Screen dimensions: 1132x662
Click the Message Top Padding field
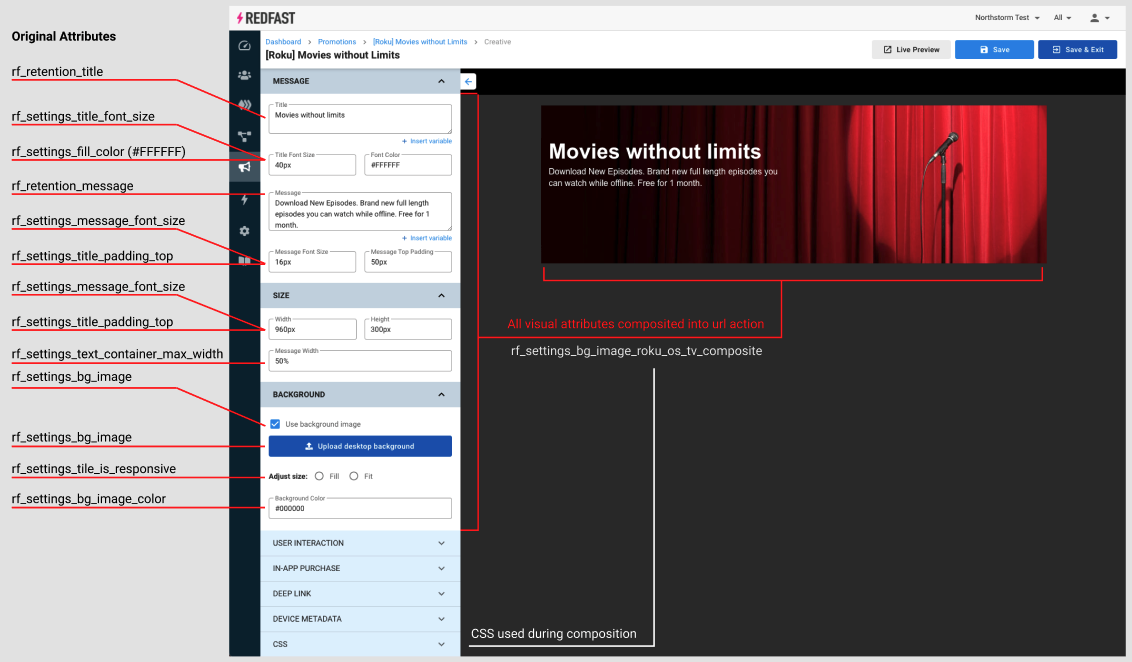tap(408, 261)
